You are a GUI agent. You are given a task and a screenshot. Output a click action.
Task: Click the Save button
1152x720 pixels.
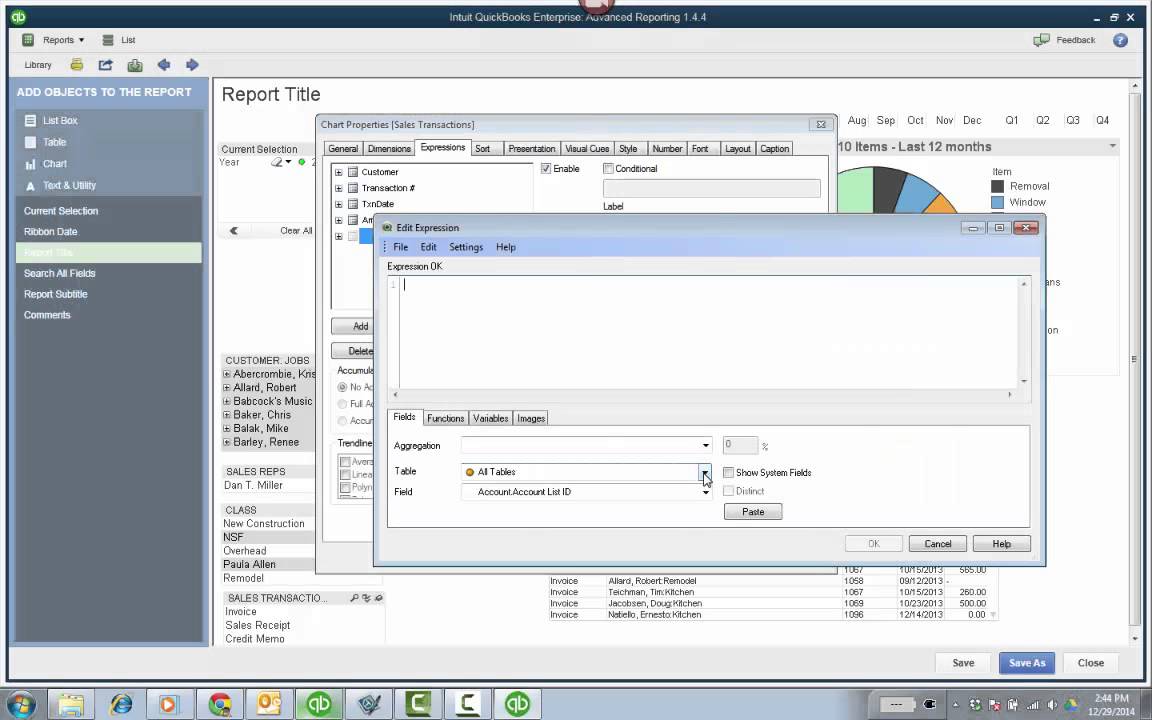pos(962,663)
